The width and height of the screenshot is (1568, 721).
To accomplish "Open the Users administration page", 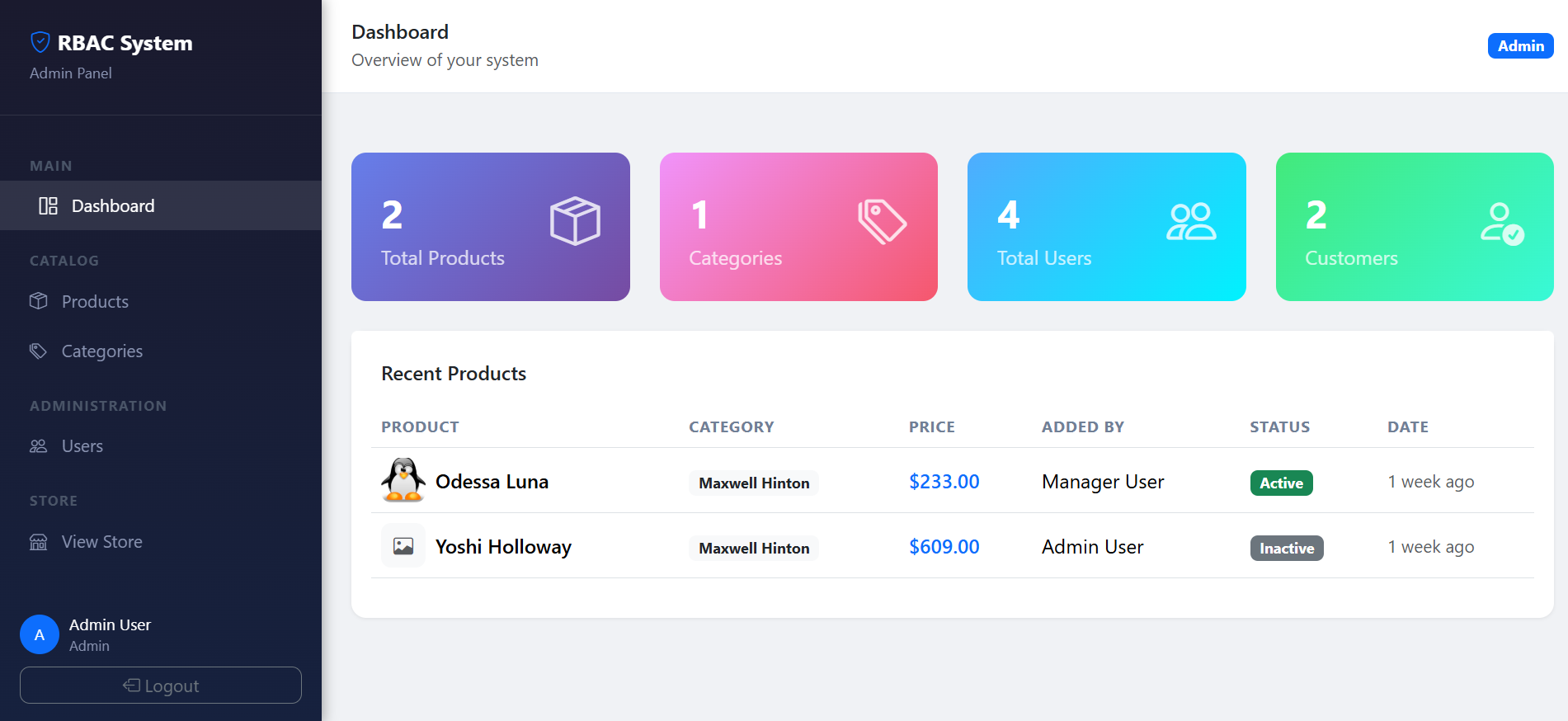I will (161, 446).
